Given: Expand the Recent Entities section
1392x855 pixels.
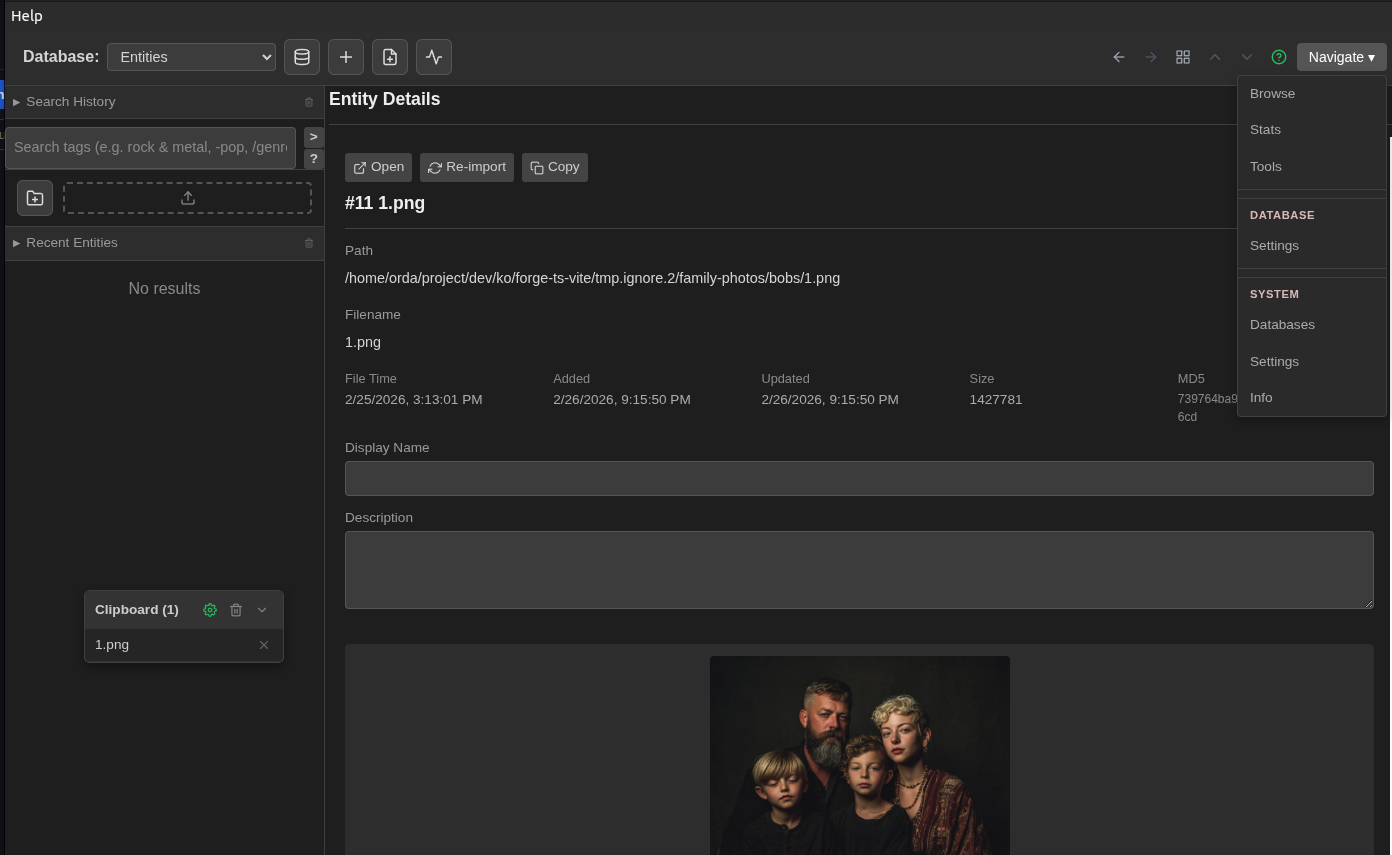Looking at the screenshot, I should 71,243.
